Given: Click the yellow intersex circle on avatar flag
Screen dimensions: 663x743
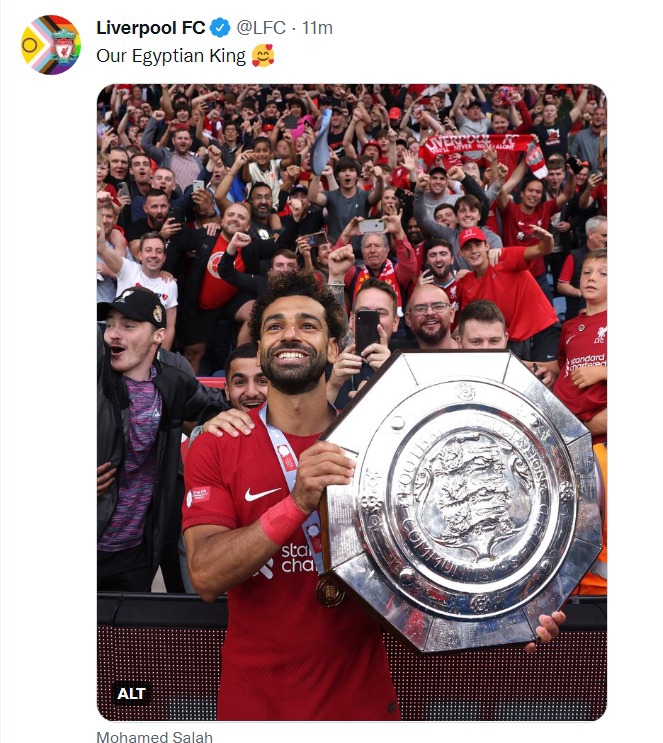Looking at the screenshot, I should tap(29, 45).
